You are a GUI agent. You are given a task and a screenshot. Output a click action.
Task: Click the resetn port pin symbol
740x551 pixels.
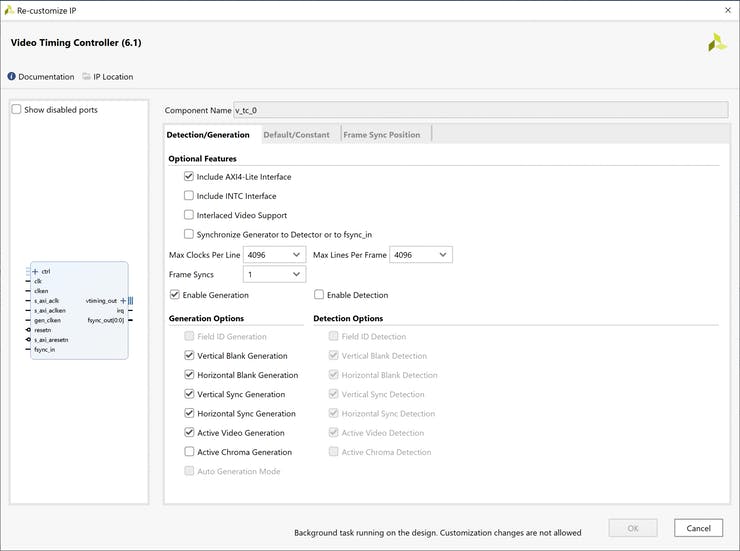[x=27, y=330]
